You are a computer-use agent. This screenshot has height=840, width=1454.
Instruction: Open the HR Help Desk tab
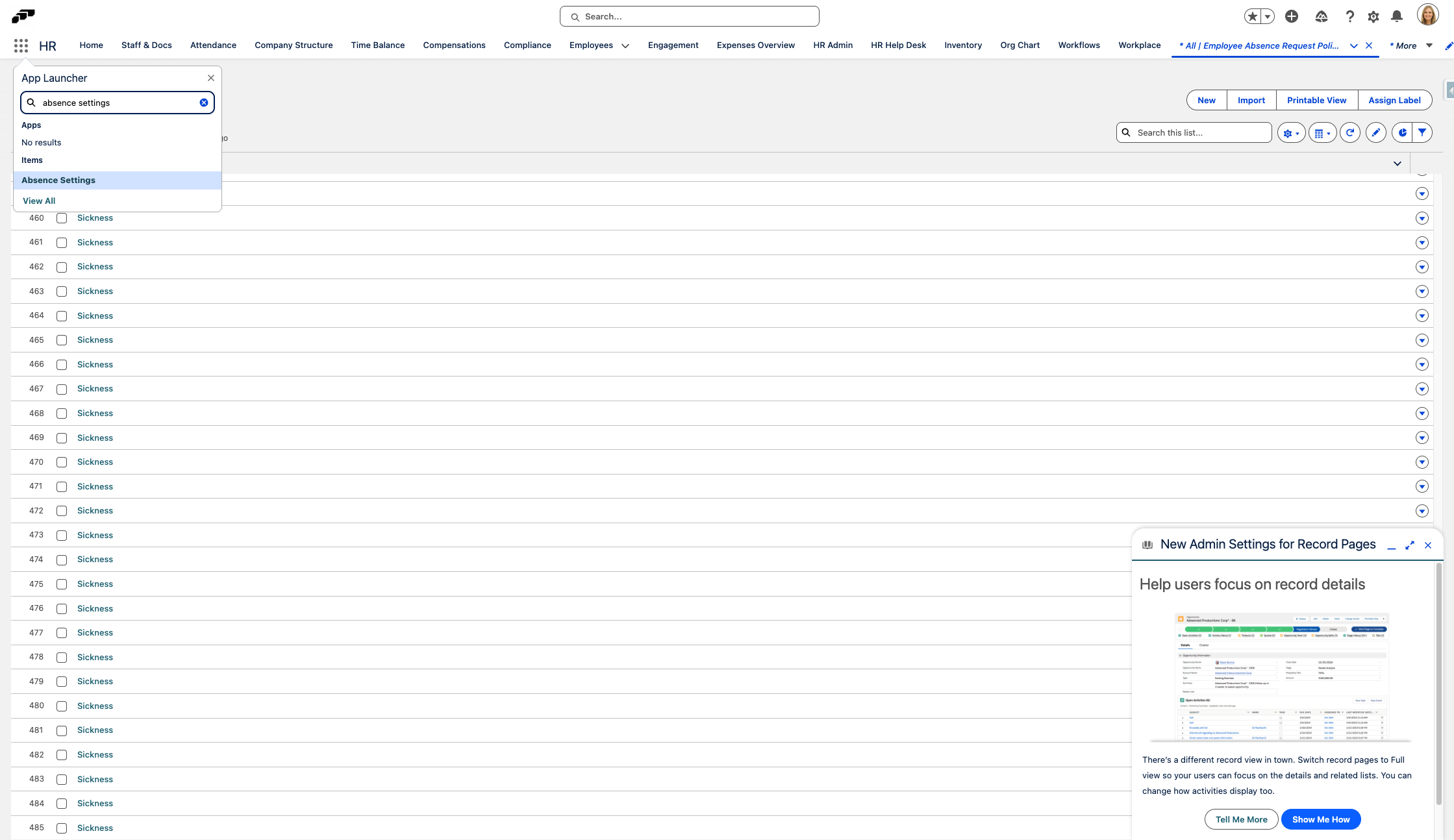coord(898,45)
